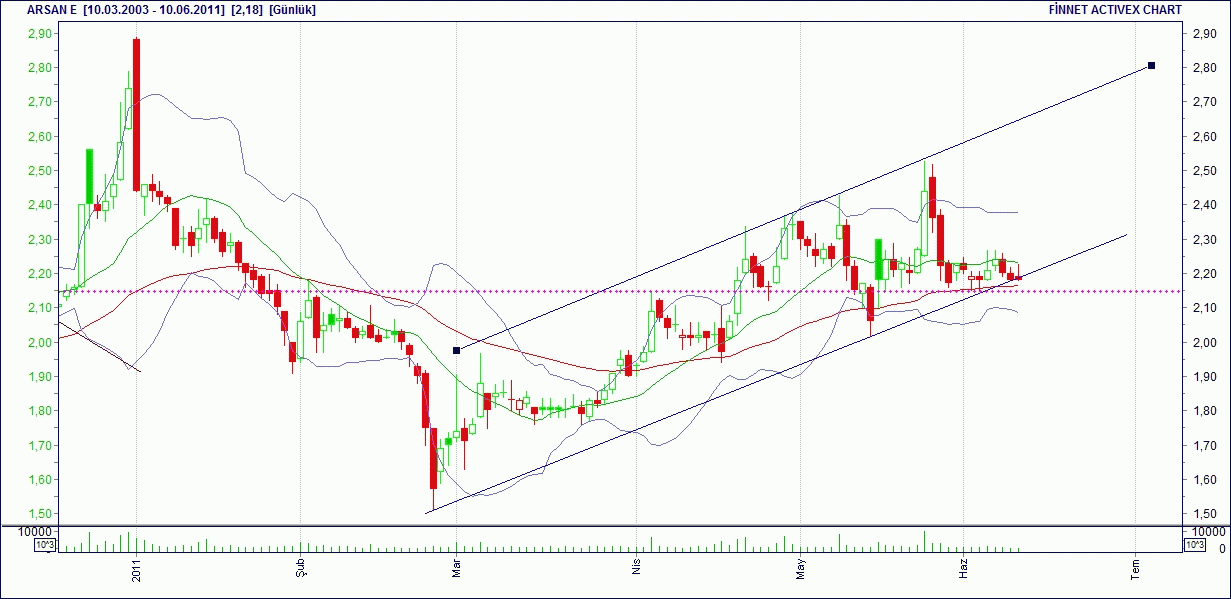
Task: Click the 2011 date label on time axis
Action: click(136, 569)
